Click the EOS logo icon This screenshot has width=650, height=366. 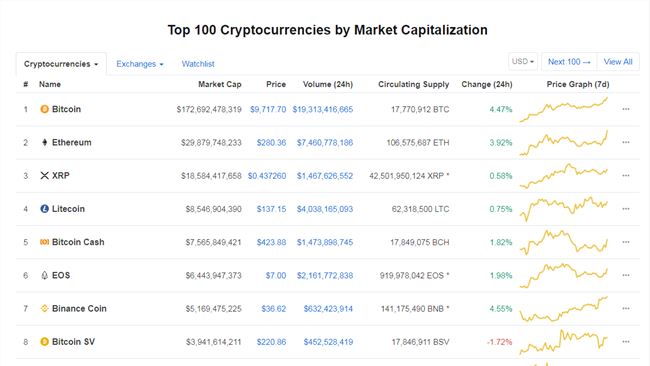(x=44, y=275)
